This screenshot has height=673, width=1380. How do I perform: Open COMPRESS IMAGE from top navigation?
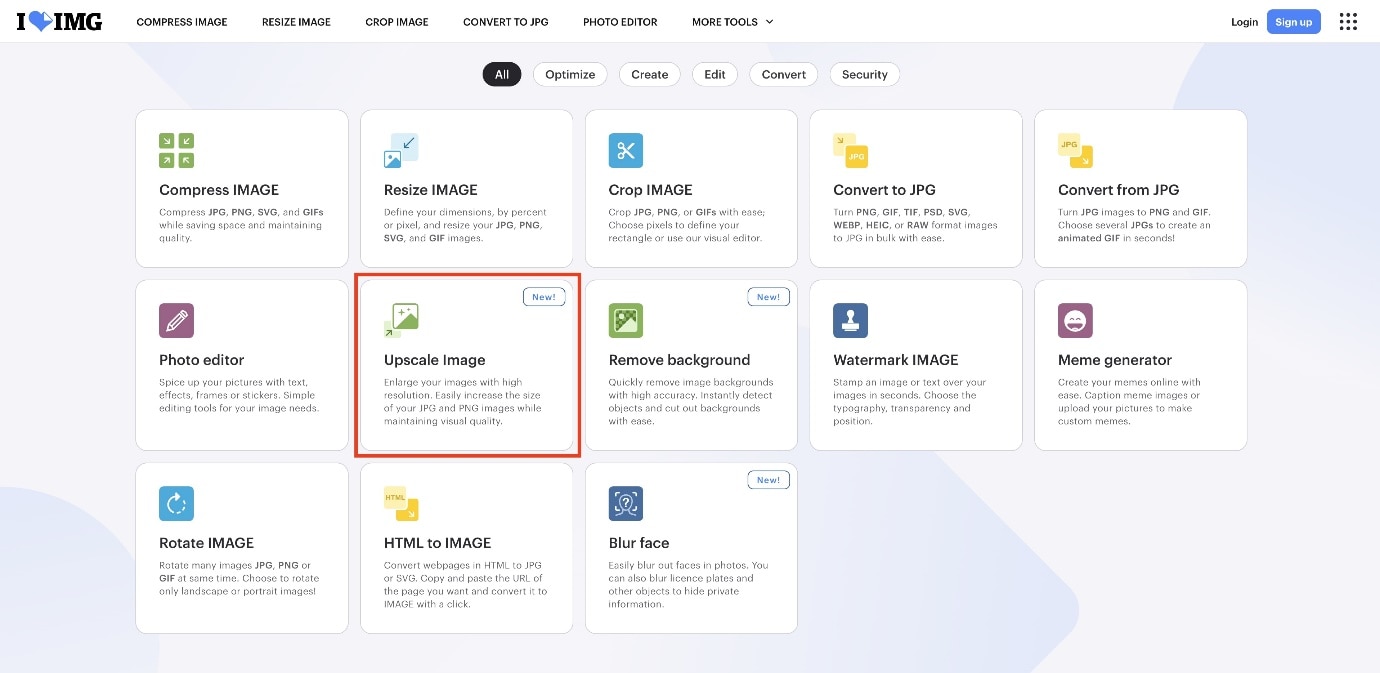point(182,22)
